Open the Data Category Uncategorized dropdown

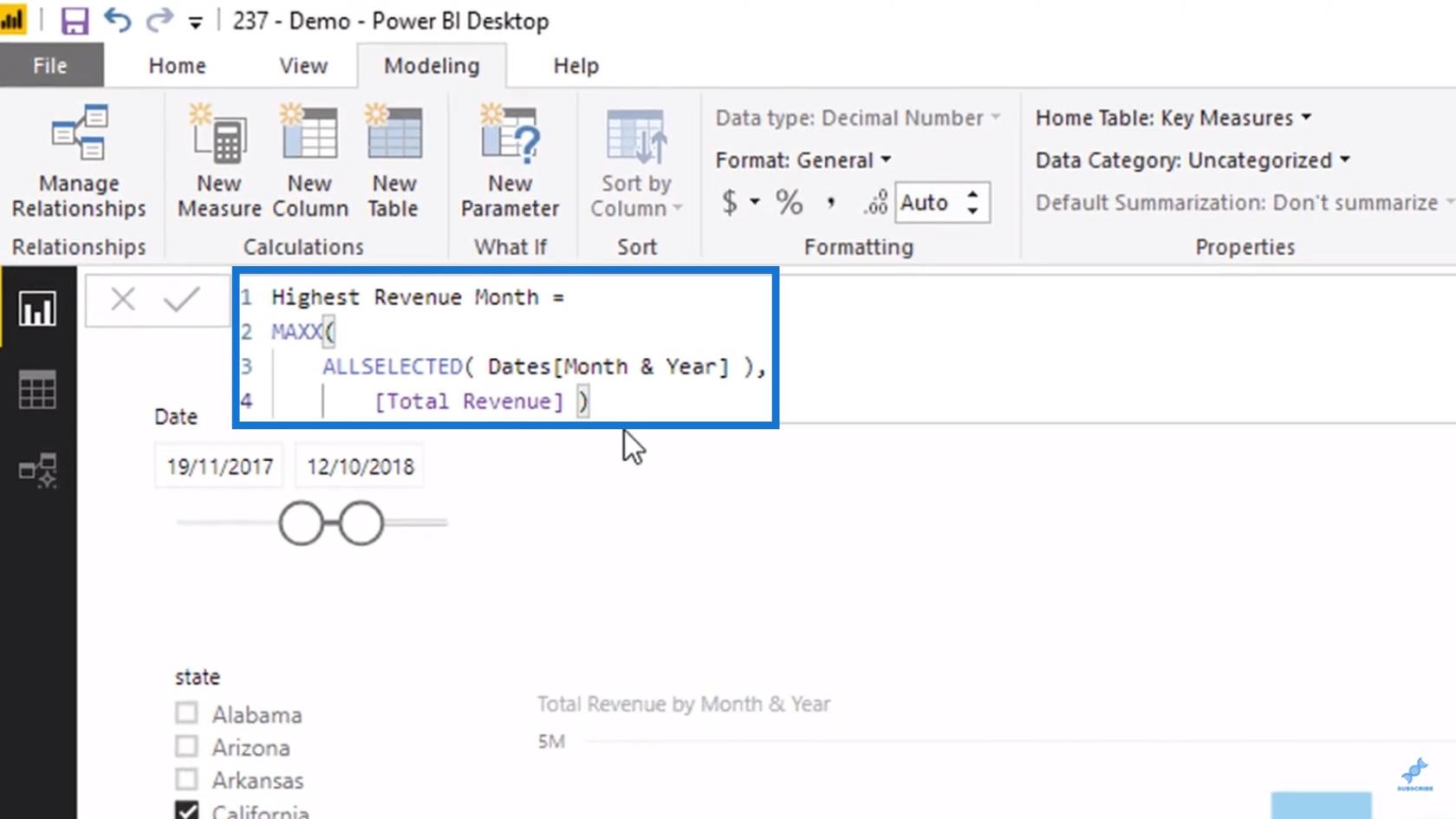pyautogui.click(x=1193, y=160)
